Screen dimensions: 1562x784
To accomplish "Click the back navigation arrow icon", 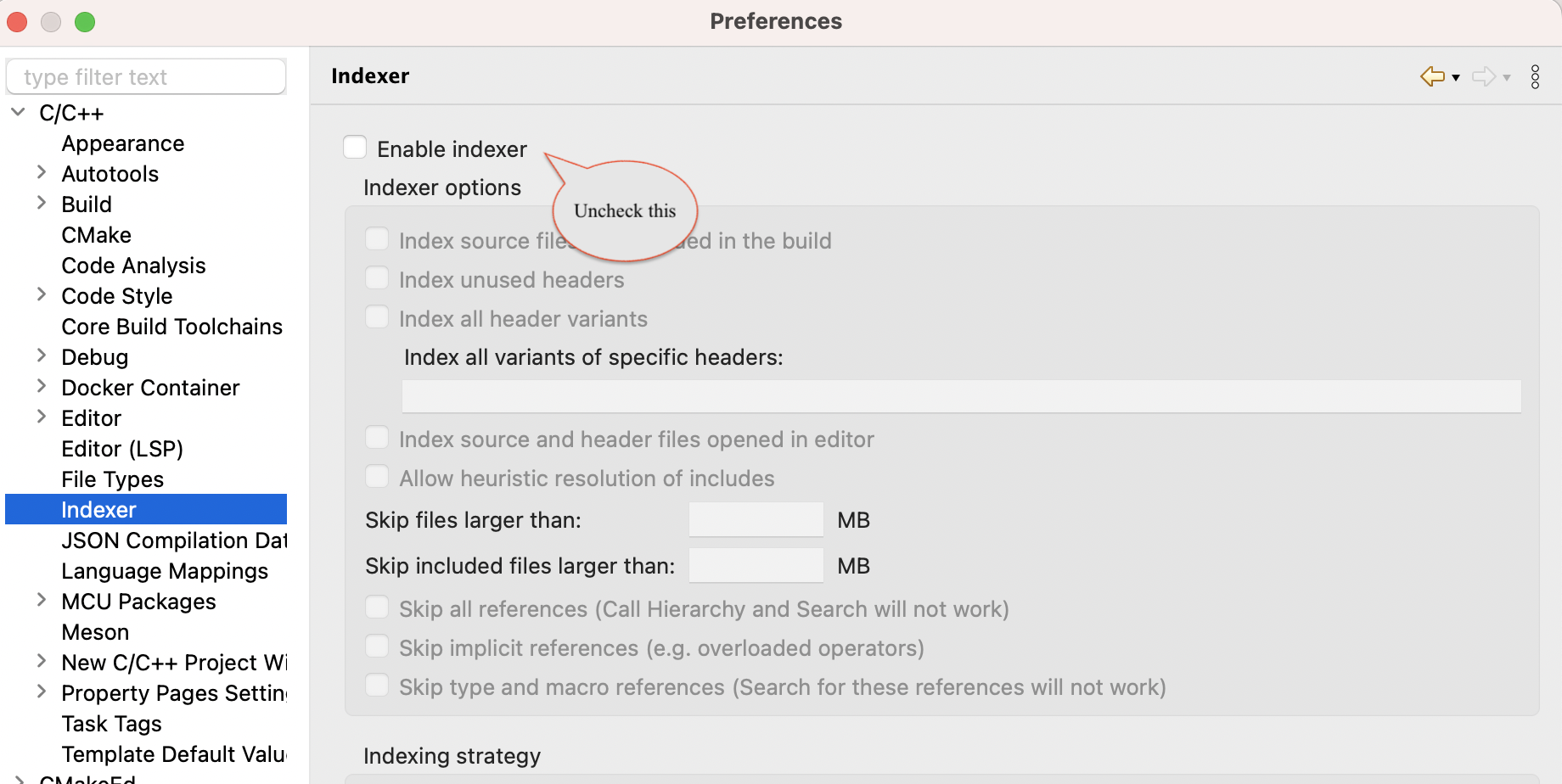I will (x=1432, y=76).
